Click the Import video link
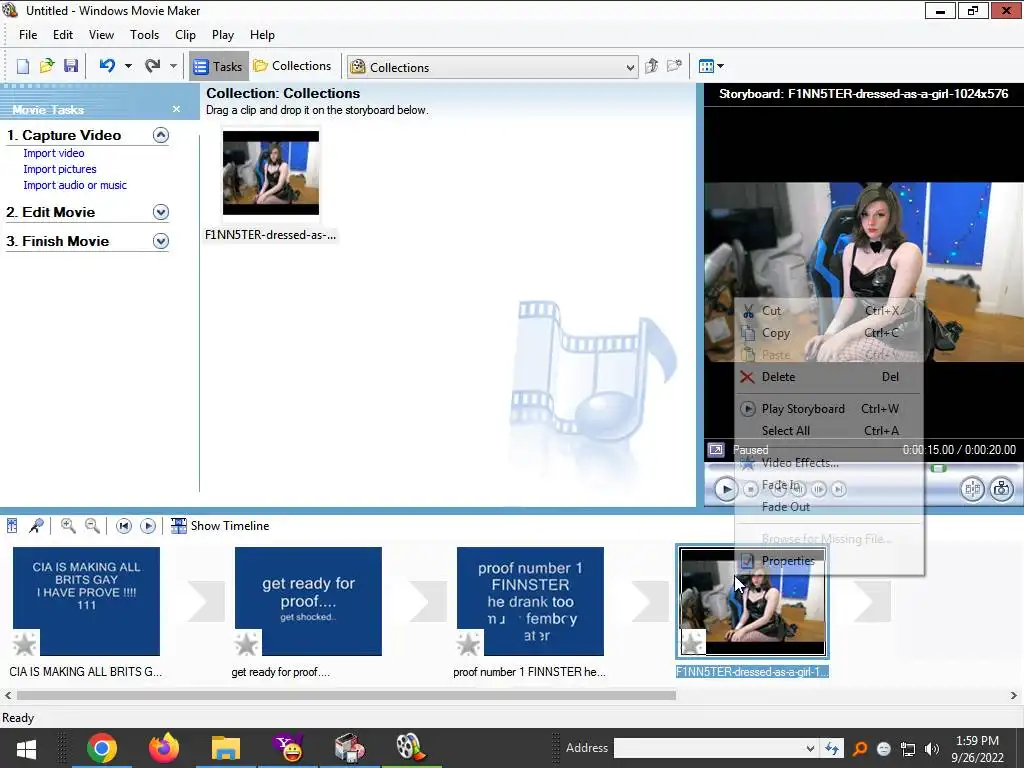Image resolution: width=1024 pixels, height=768 pixels. point(54,153)
